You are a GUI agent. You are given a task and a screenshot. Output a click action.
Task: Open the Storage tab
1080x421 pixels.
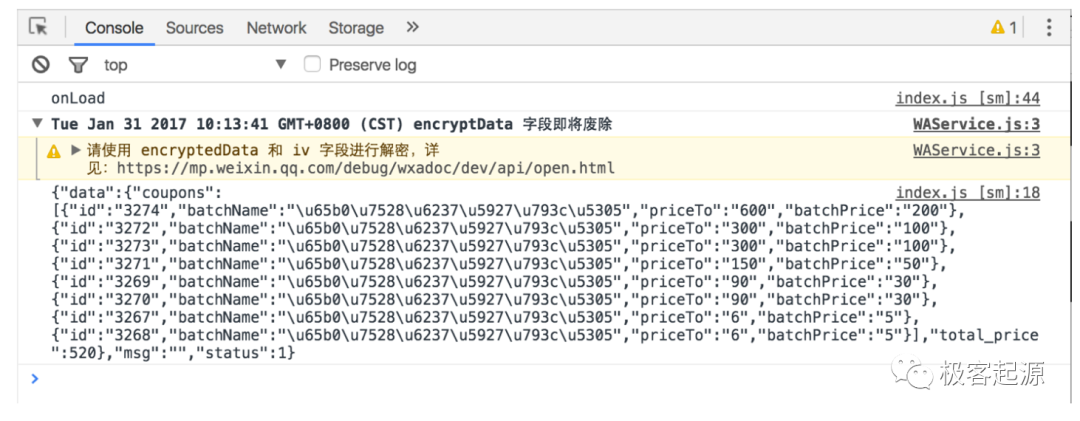(355, 28)
